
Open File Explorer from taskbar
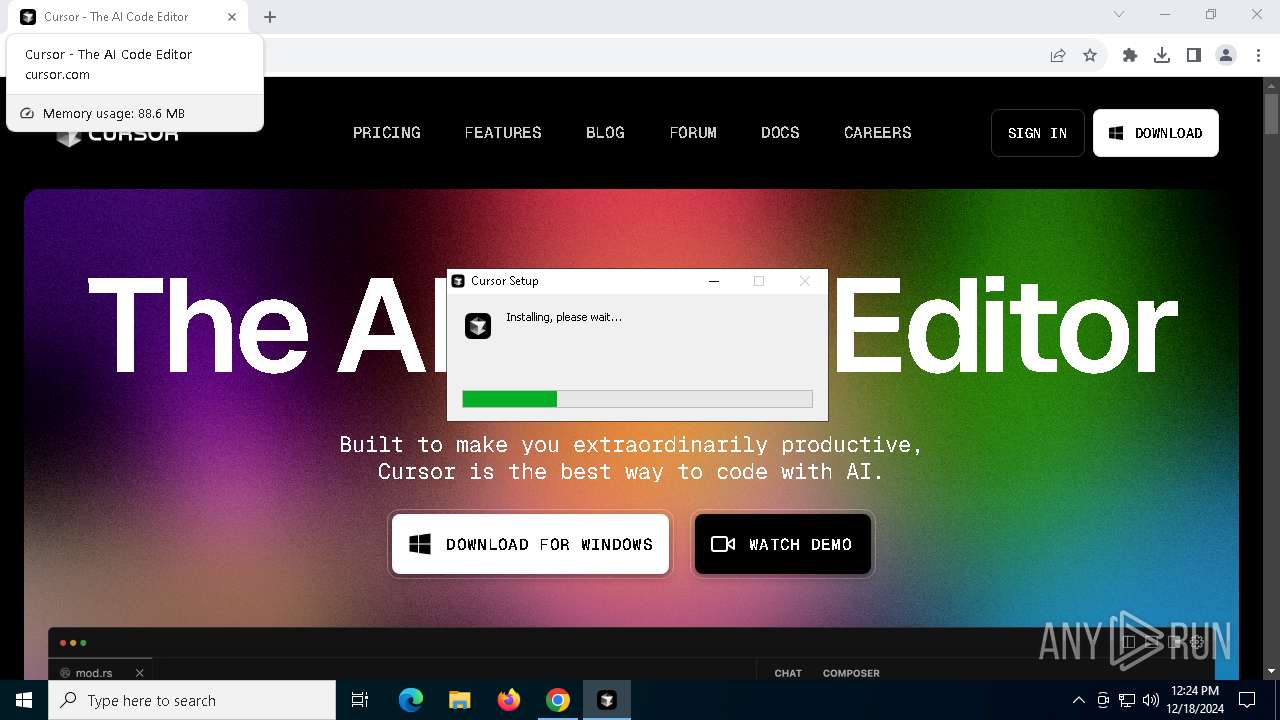[459, 700]
